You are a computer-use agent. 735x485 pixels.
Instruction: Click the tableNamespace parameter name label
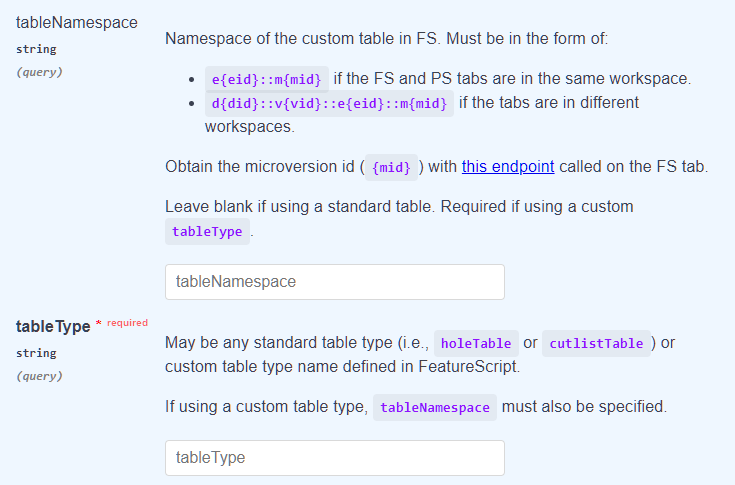77,22
